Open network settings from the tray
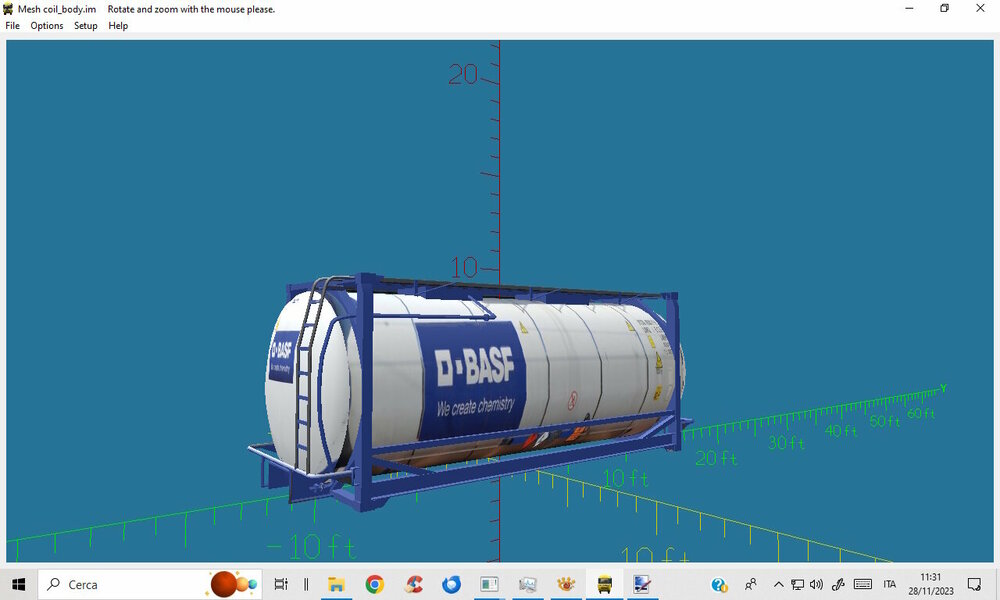1000x600 pixels. [797, 584]
